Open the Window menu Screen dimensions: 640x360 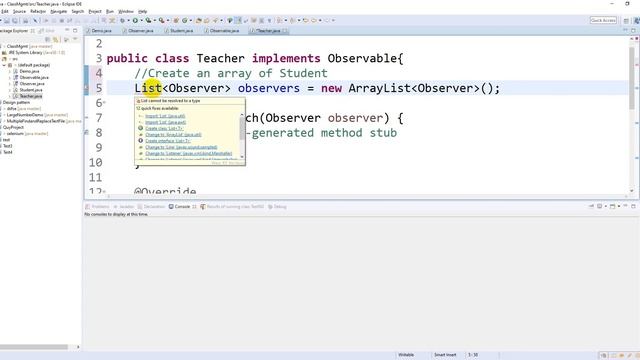coord(126,11)
